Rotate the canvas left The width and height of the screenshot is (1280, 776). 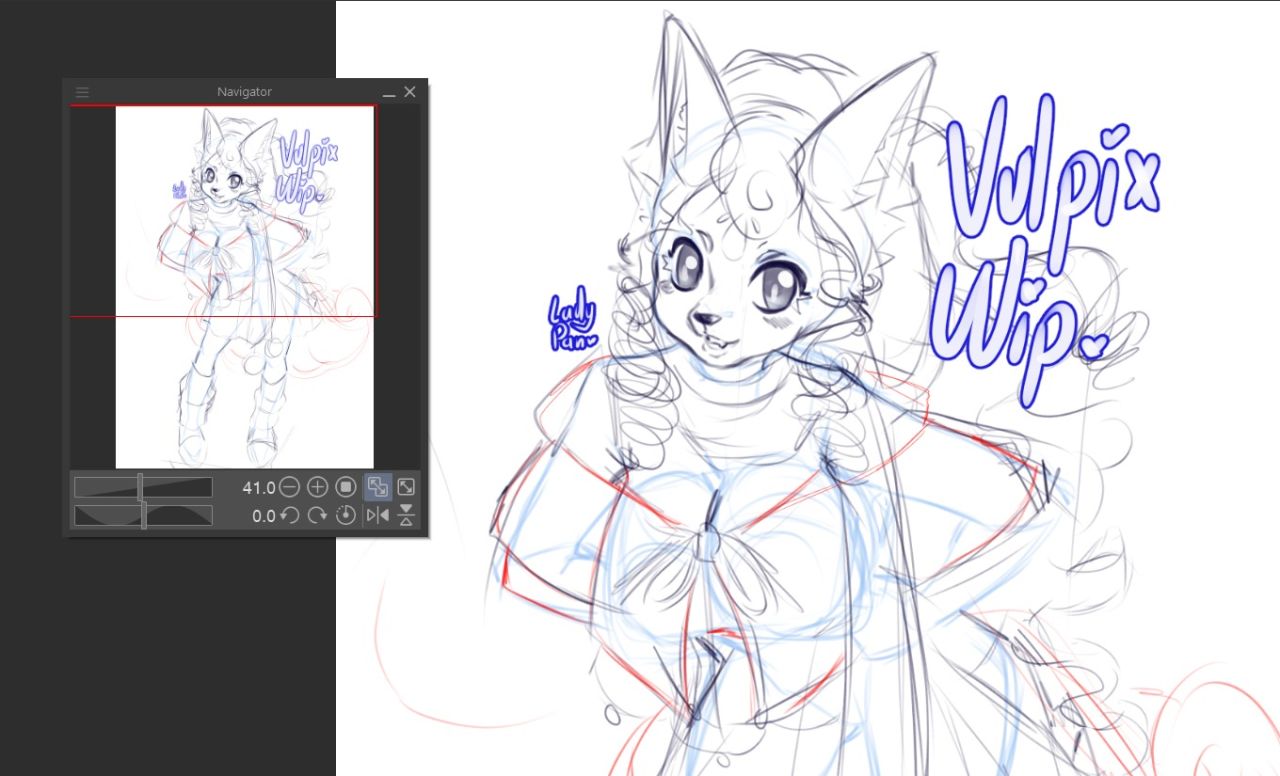[289, 515]
